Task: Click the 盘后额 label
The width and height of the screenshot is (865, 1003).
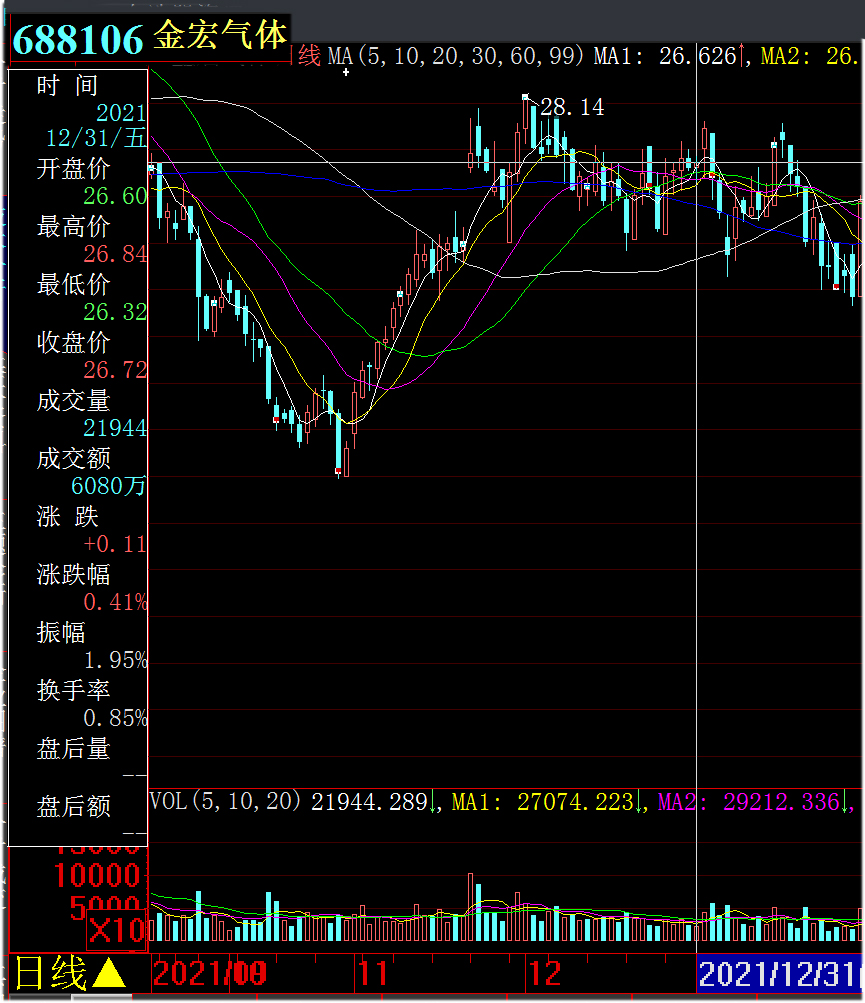Action: pos(73,806)
